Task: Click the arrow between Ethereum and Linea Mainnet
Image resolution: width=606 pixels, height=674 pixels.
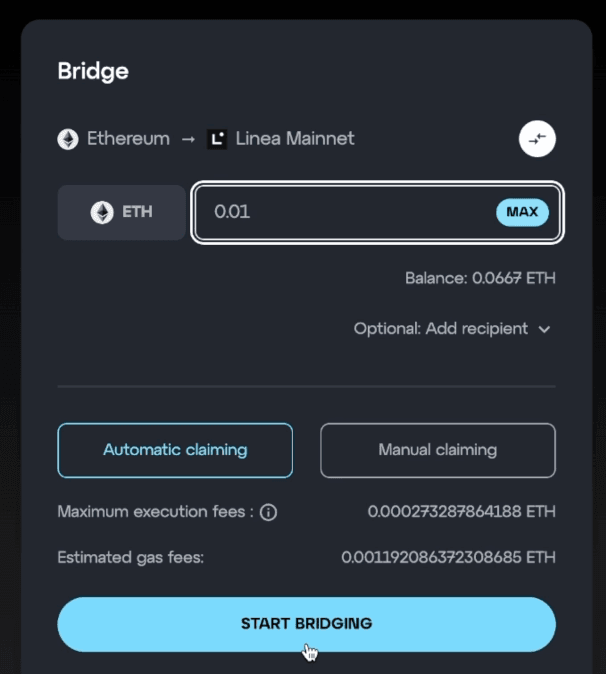Action: coord(188,139)
